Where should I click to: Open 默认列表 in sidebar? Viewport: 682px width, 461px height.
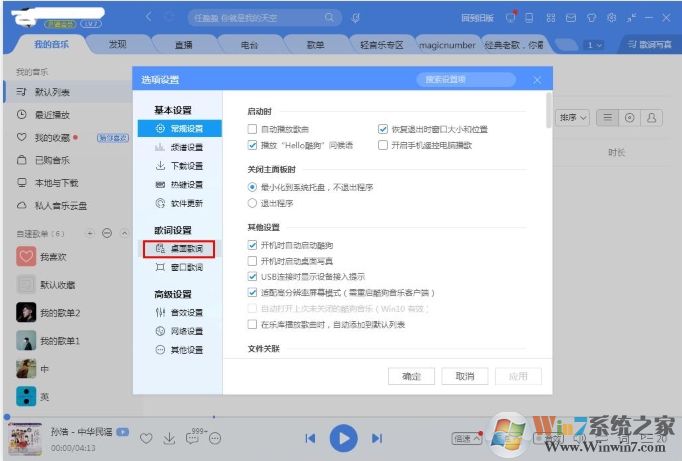(68, 92)
